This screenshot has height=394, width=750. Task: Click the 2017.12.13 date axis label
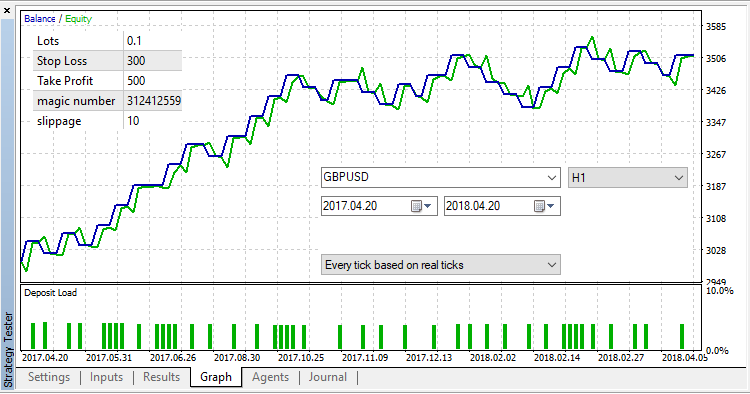(429, 358)
